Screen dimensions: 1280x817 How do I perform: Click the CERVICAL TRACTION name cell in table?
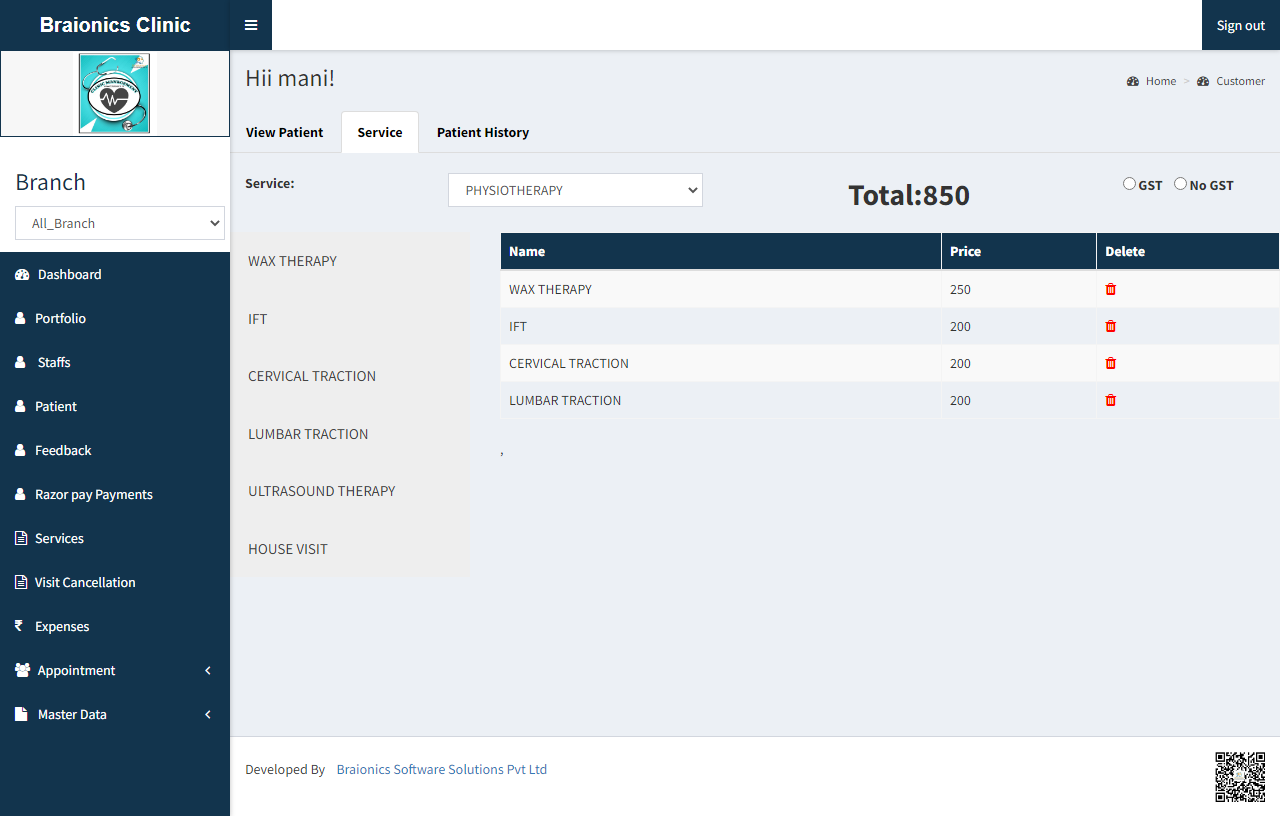(x=721, y=363)
